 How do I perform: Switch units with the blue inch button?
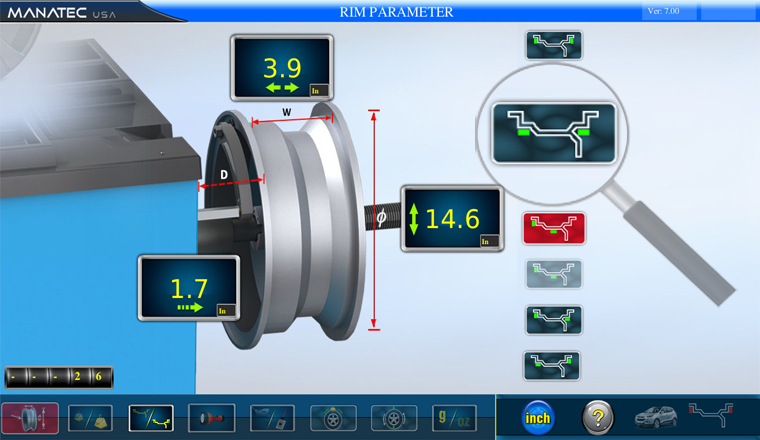[538, 418]
